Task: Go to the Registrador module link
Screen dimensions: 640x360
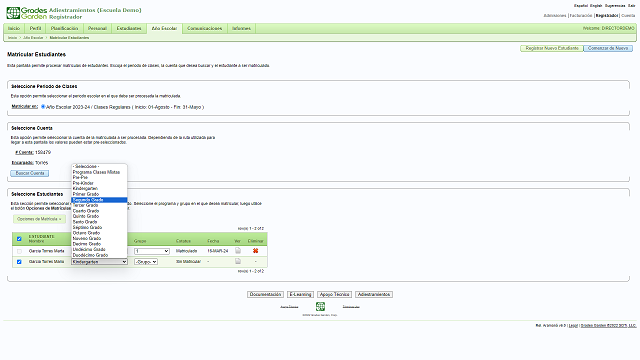Action: [x=607, y=16]
